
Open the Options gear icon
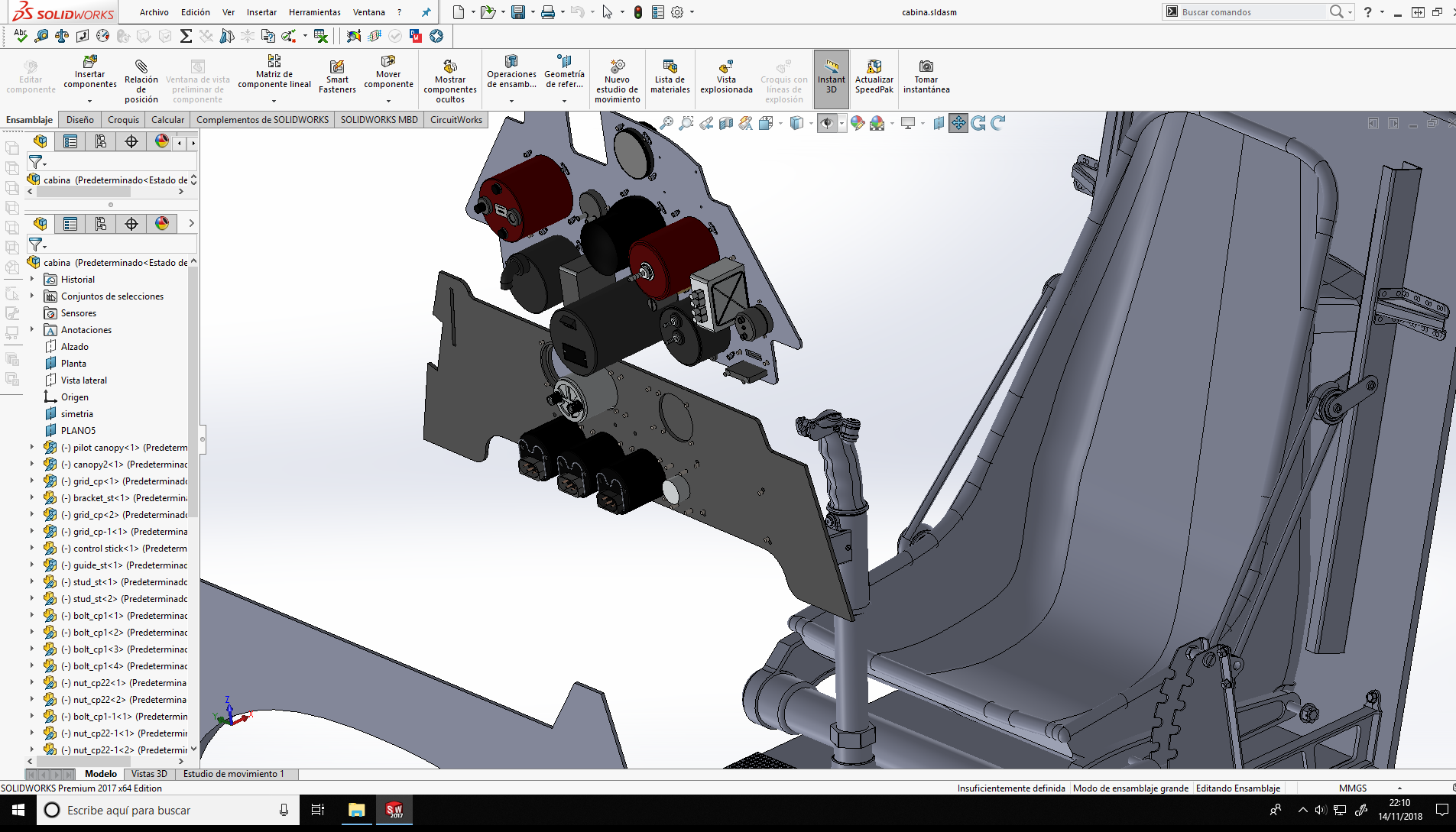click(x=677, y=12)
